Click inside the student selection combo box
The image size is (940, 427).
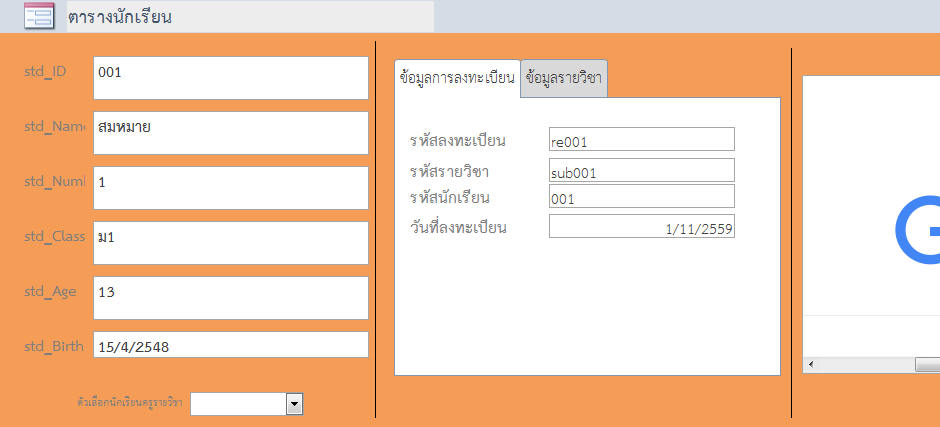click(238, 403)
